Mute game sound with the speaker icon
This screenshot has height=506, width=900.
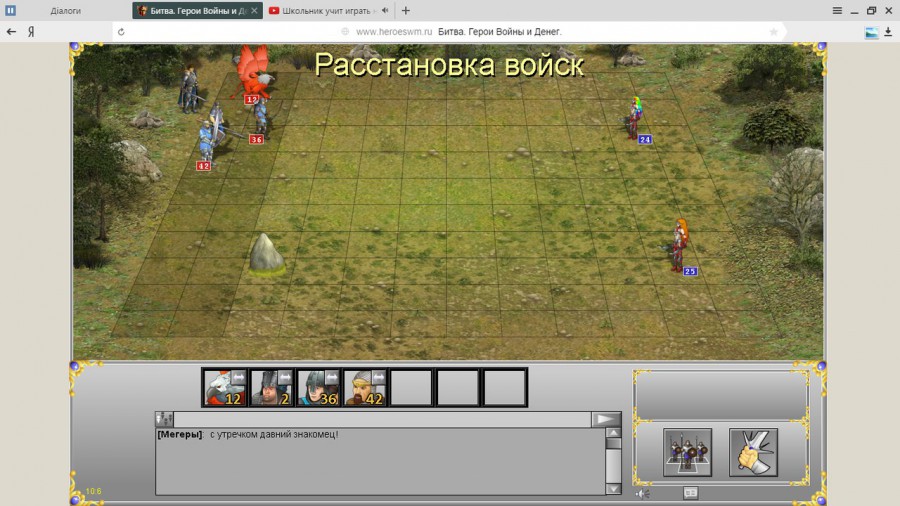pos(642,493)
